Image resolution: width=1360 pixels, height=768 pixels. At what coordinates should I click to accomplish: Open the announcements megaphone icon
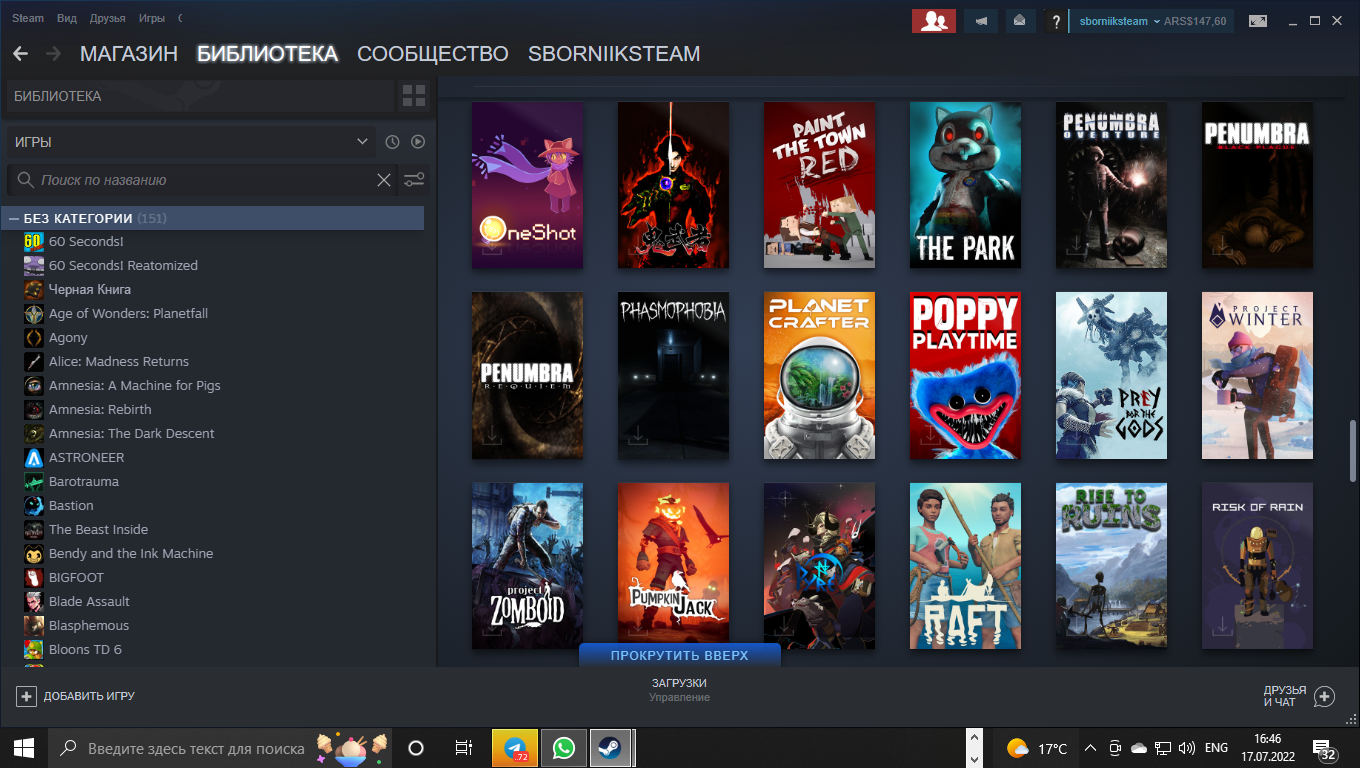pos(981,21)
